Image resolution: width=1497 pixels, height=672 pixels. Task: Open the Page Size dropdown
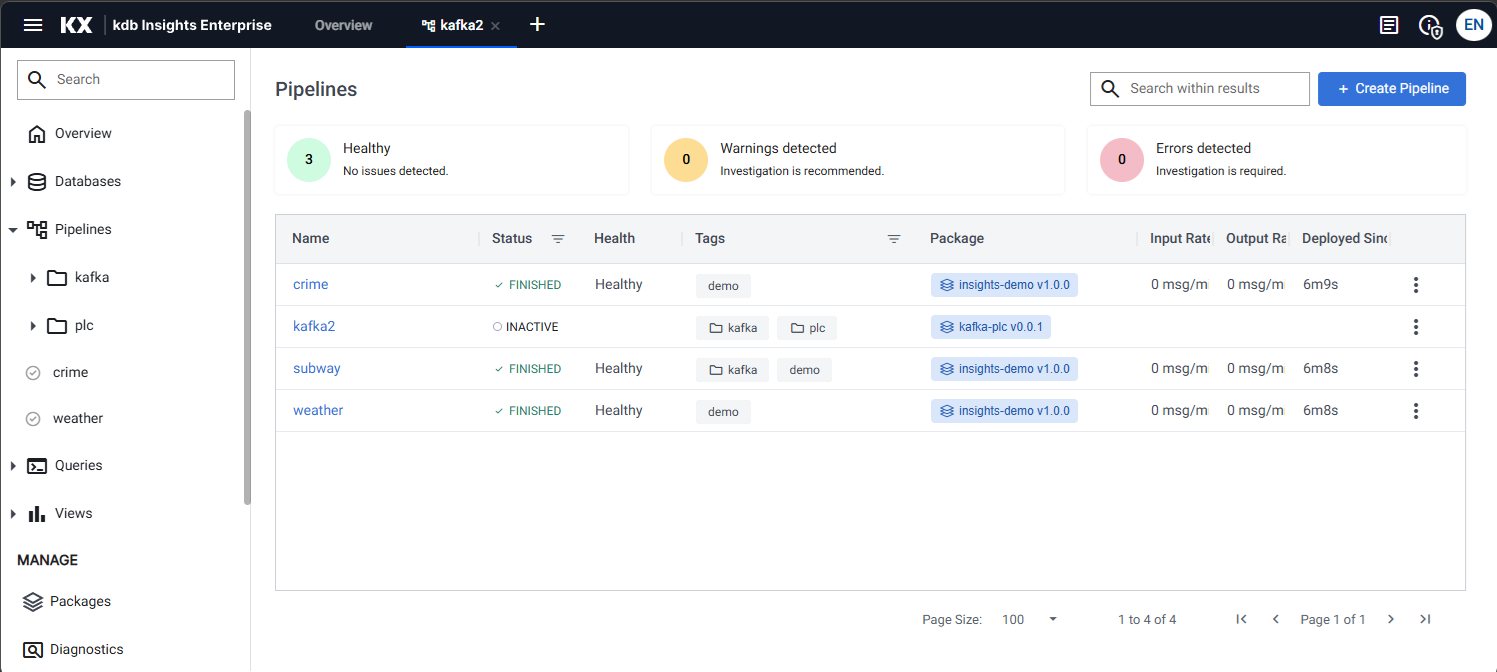tap(1031, 620)
